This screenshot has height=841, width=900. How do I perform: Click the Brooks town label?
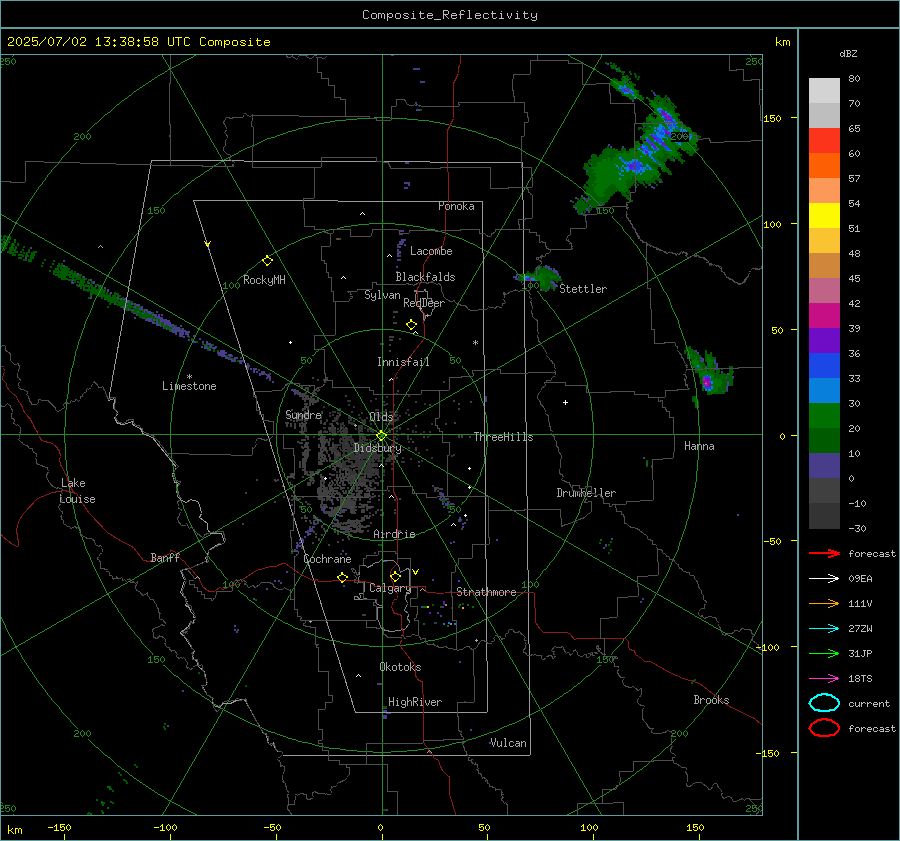click(x=711, y=700)
